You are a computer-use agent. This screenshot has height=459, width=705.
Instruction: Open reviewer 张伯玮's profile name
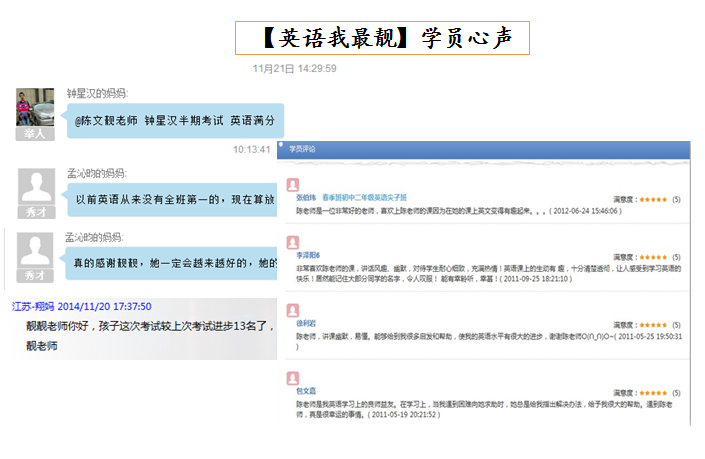(305, 199)
